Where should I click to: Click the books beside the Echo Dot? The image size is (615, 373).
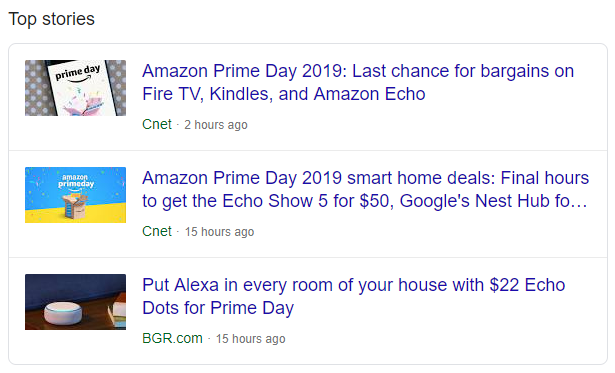(118, 314)
